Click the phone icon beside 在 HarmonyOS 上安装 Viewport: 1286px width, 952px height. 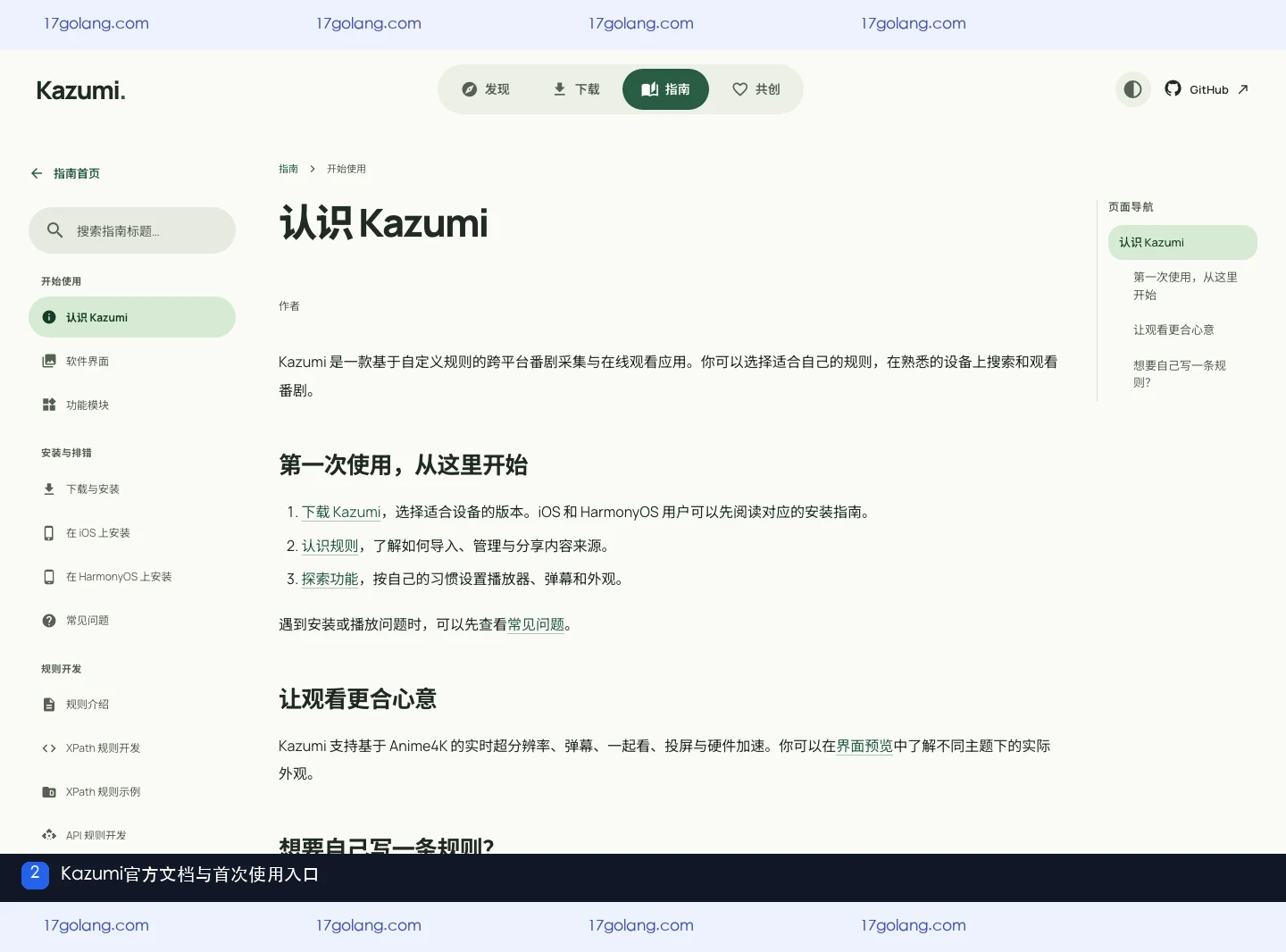(x=49, y=577)
